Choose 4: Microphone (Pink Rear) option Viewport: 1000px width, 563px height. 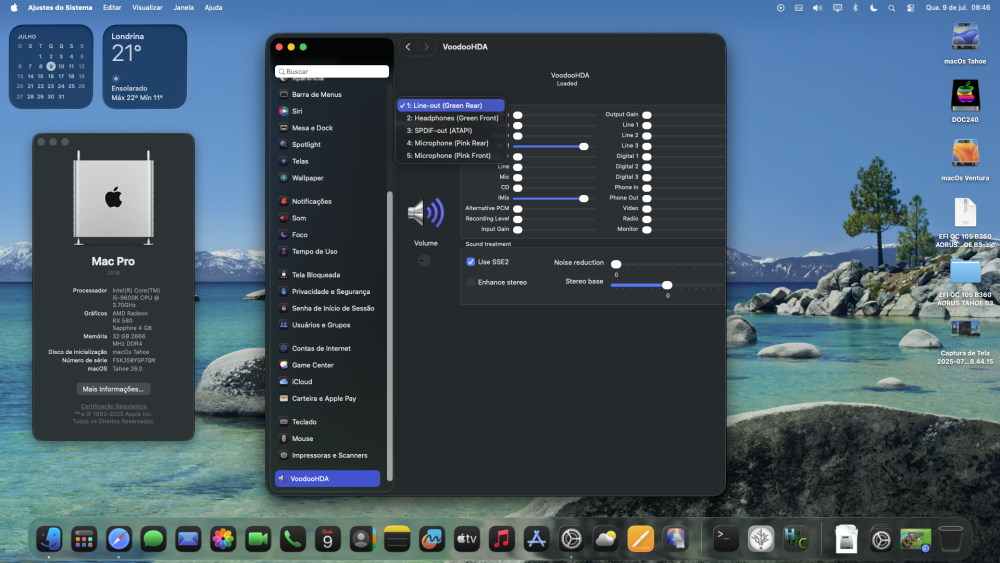[451, 143]
